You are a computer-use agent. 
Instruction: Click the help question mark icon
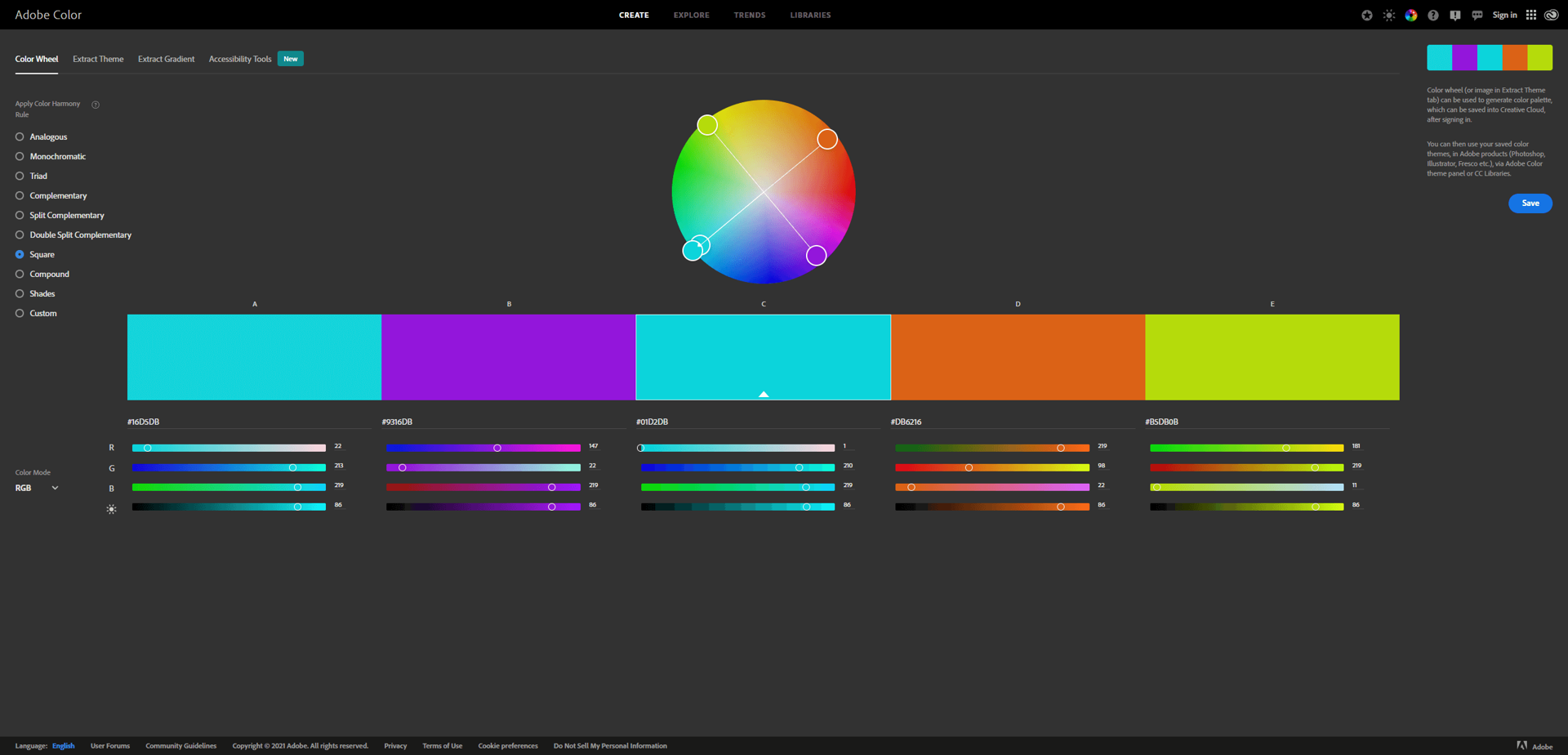[1432, 15]
